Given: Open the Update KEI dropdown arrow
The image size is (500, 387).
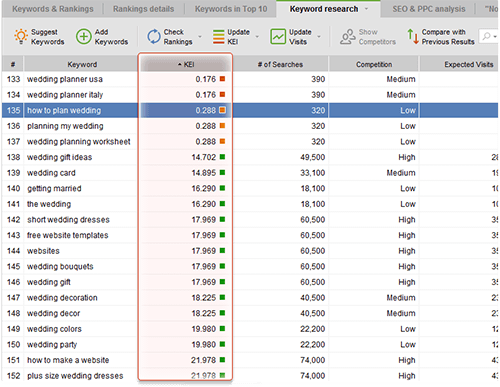Looking at the screenshot, I should (257, 37).
